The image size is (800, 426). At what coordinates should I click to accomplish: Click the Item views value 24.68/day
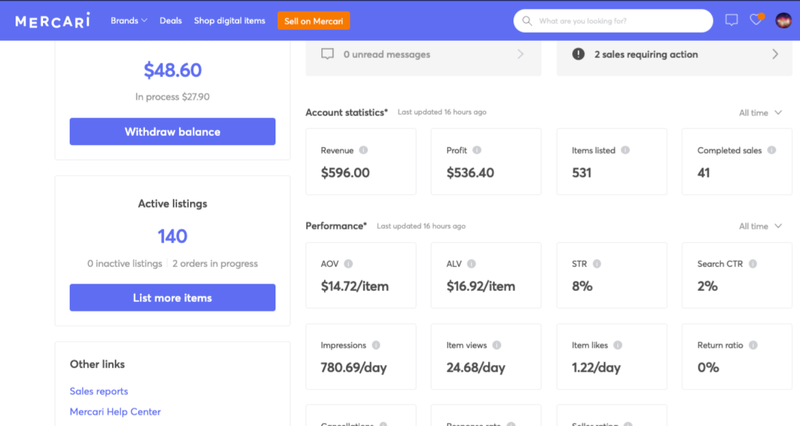pyautogui.click(x=476, y=368)
